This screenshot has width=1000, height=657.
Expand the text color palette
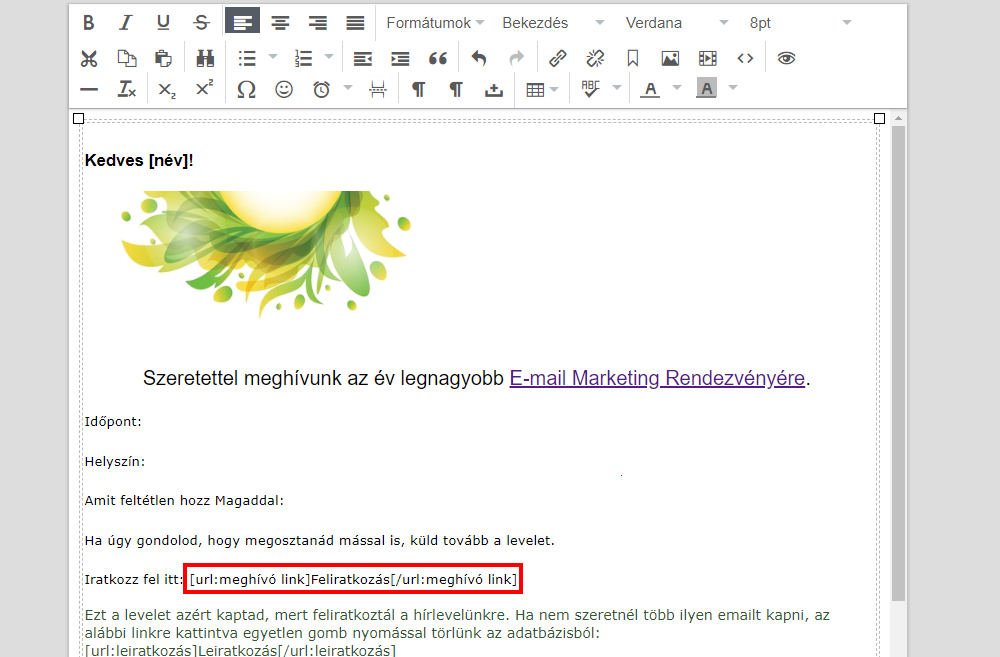[x=677, y=87]
